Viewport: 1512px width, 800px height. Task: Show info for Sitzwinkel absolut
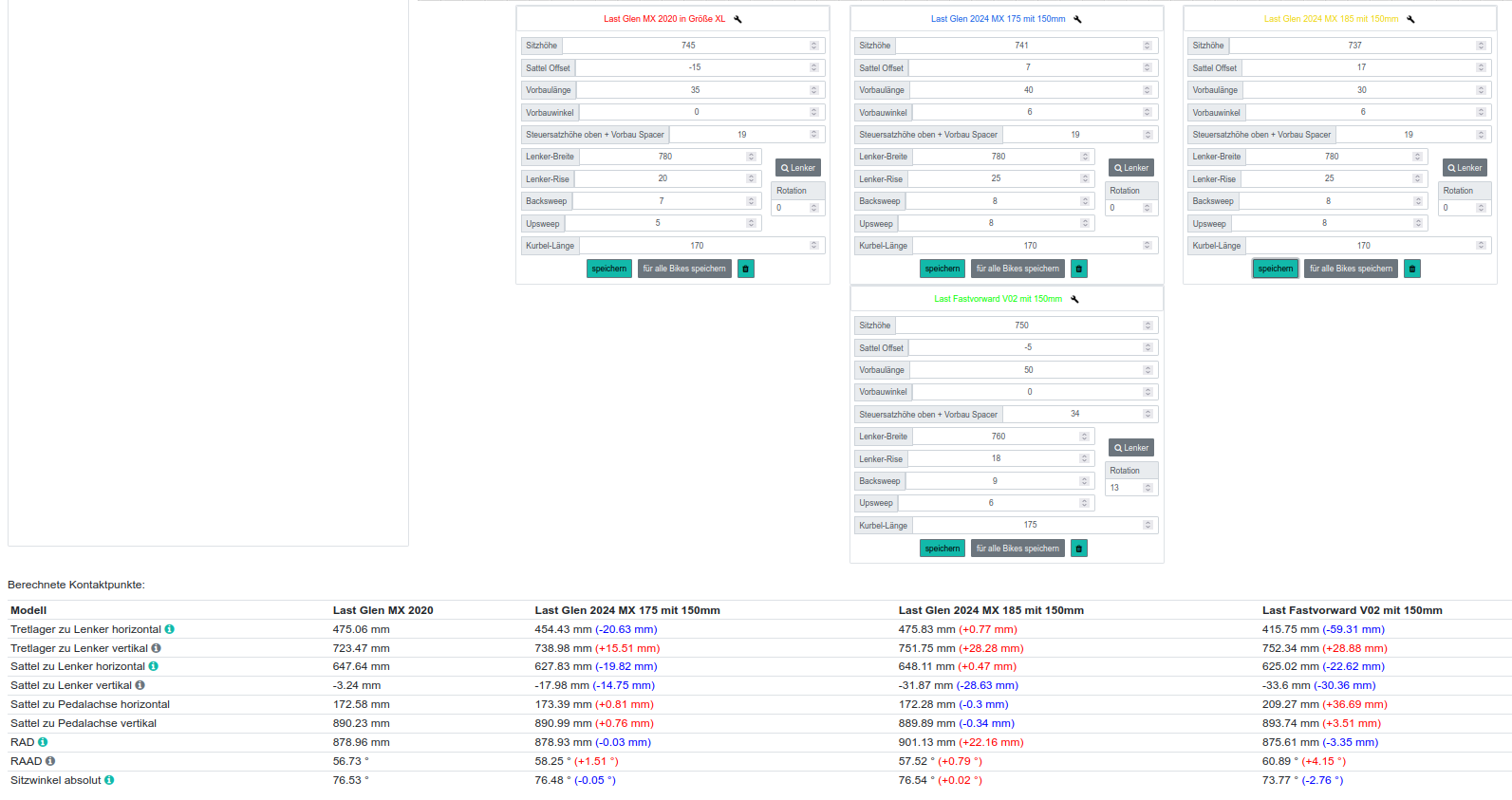pos(109,780)
